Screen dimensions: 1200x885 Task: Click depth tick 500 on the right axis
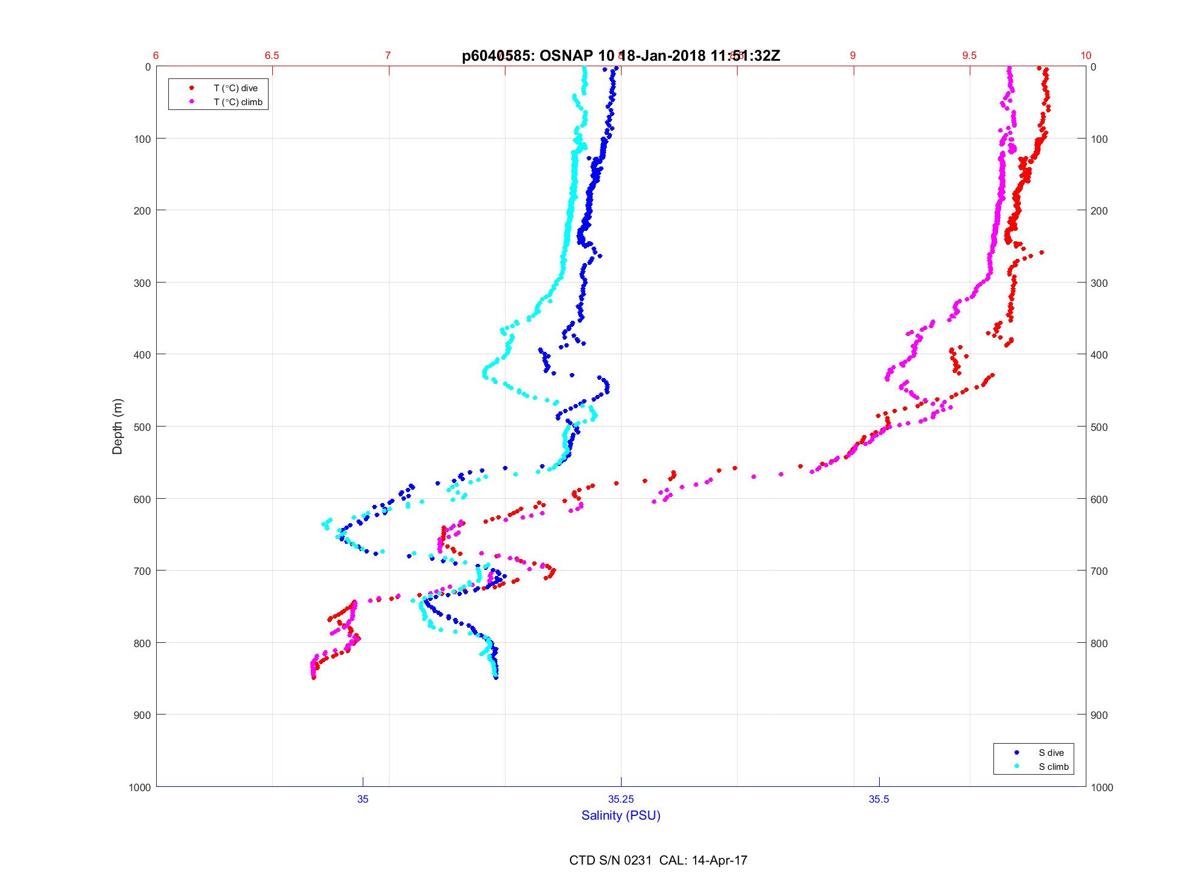tap(1100, 427)
